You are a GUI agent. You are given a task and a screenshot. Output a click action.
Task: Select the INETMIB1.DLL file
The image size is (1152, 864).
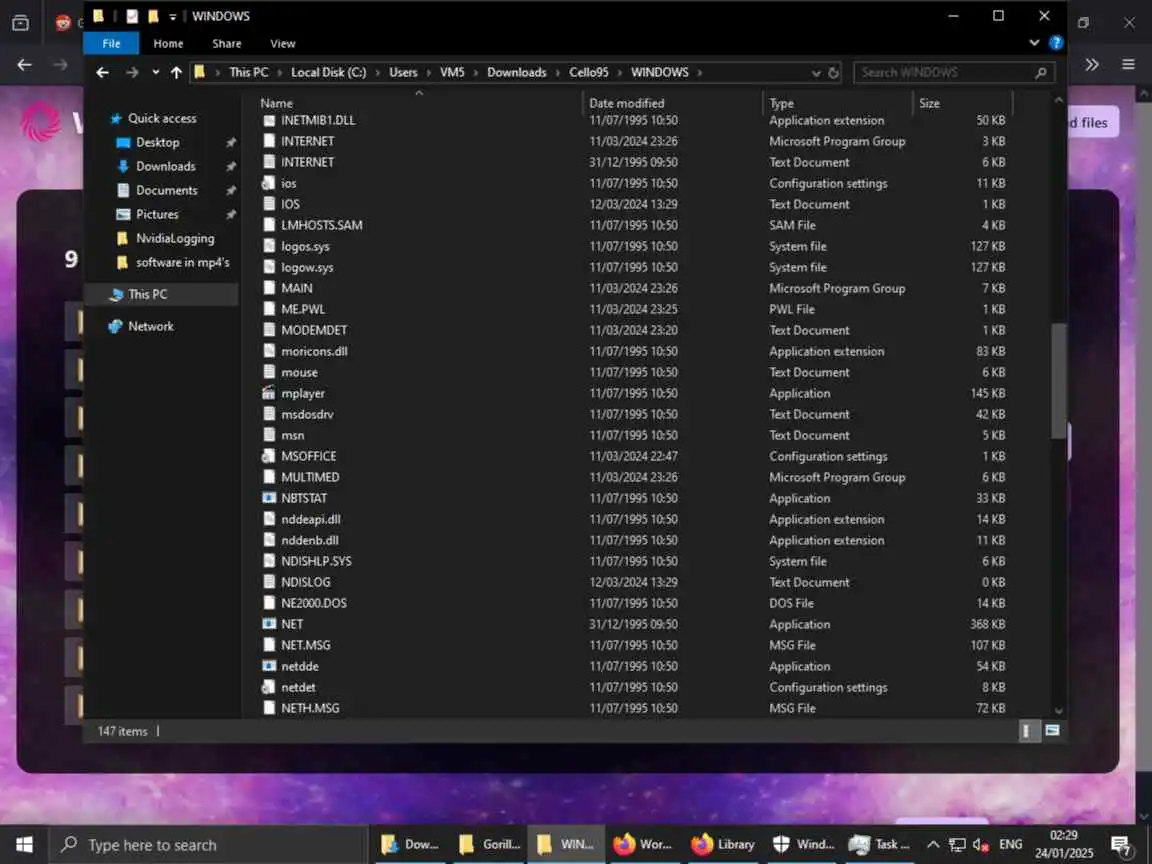click(x=318, y=120)
